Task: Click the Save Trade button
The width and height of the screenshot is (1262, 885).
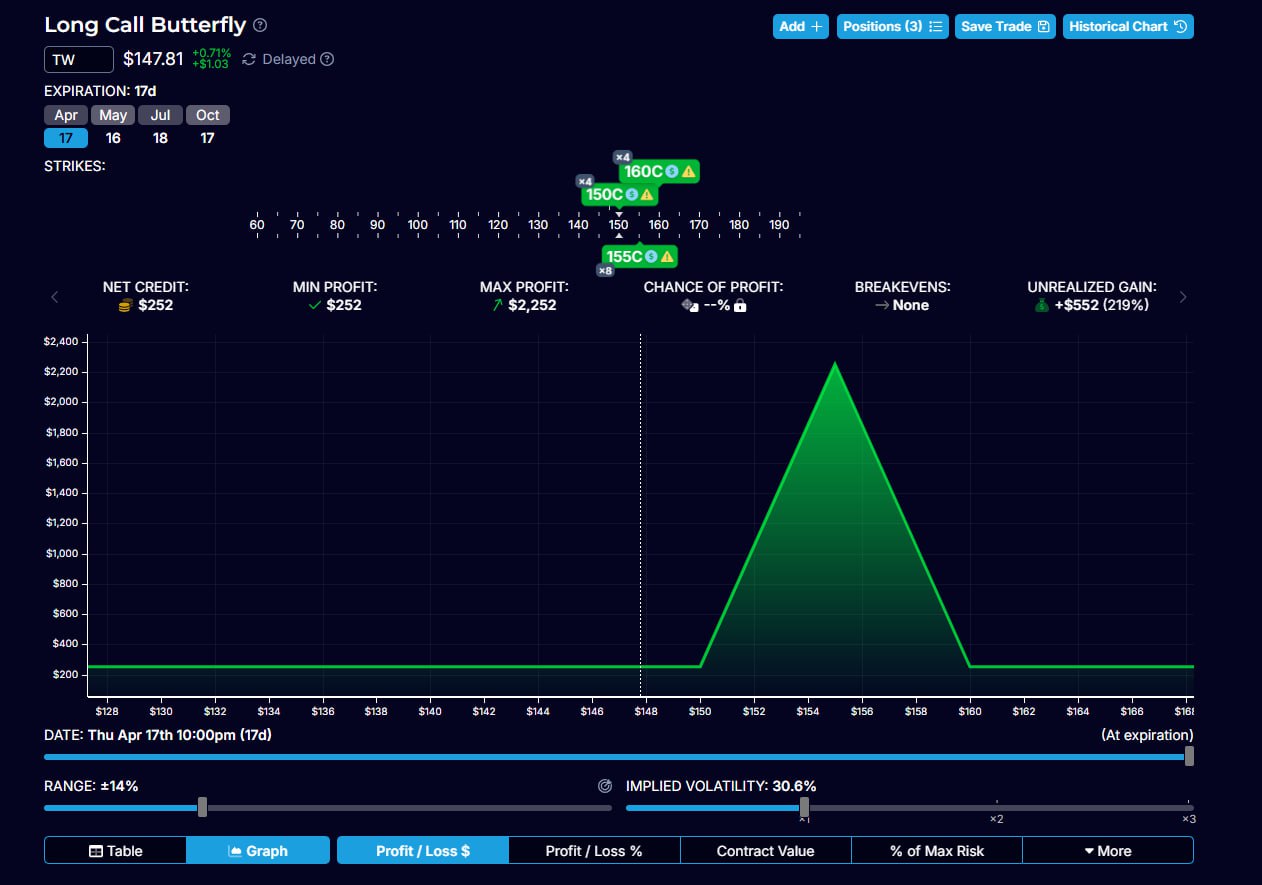Action: (x=1005, y=27)
